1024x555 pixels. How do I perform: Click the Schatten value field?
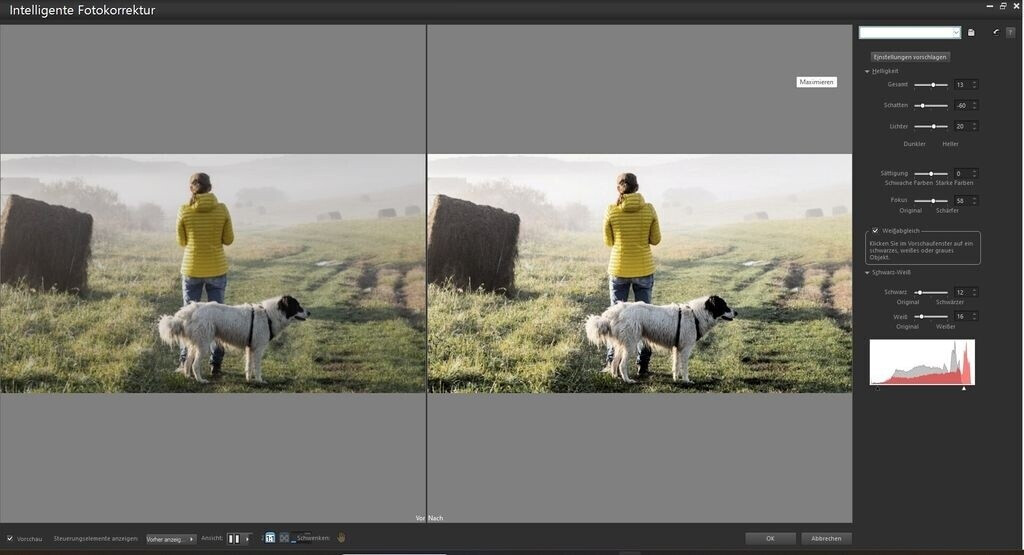962,105
